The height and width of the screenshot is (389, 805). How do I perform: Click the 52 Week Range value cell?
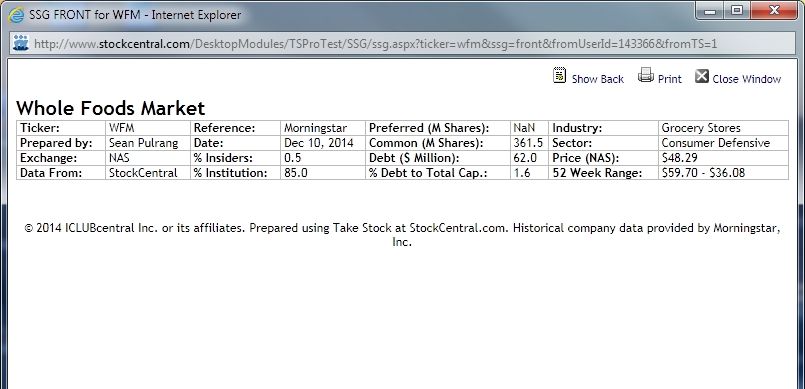[723, 172]
